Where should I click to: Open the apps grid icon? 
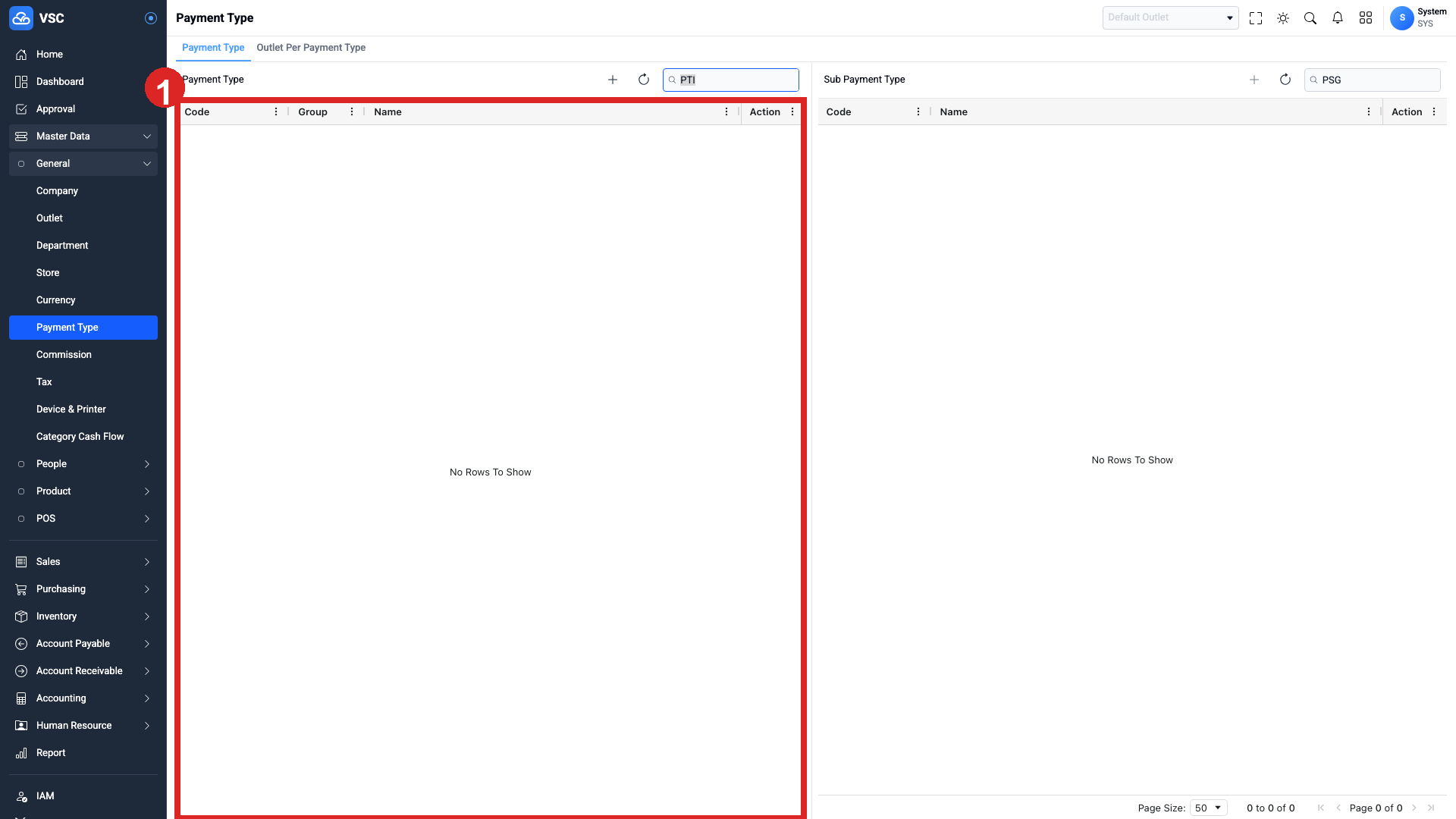[x=1366, y=18]
